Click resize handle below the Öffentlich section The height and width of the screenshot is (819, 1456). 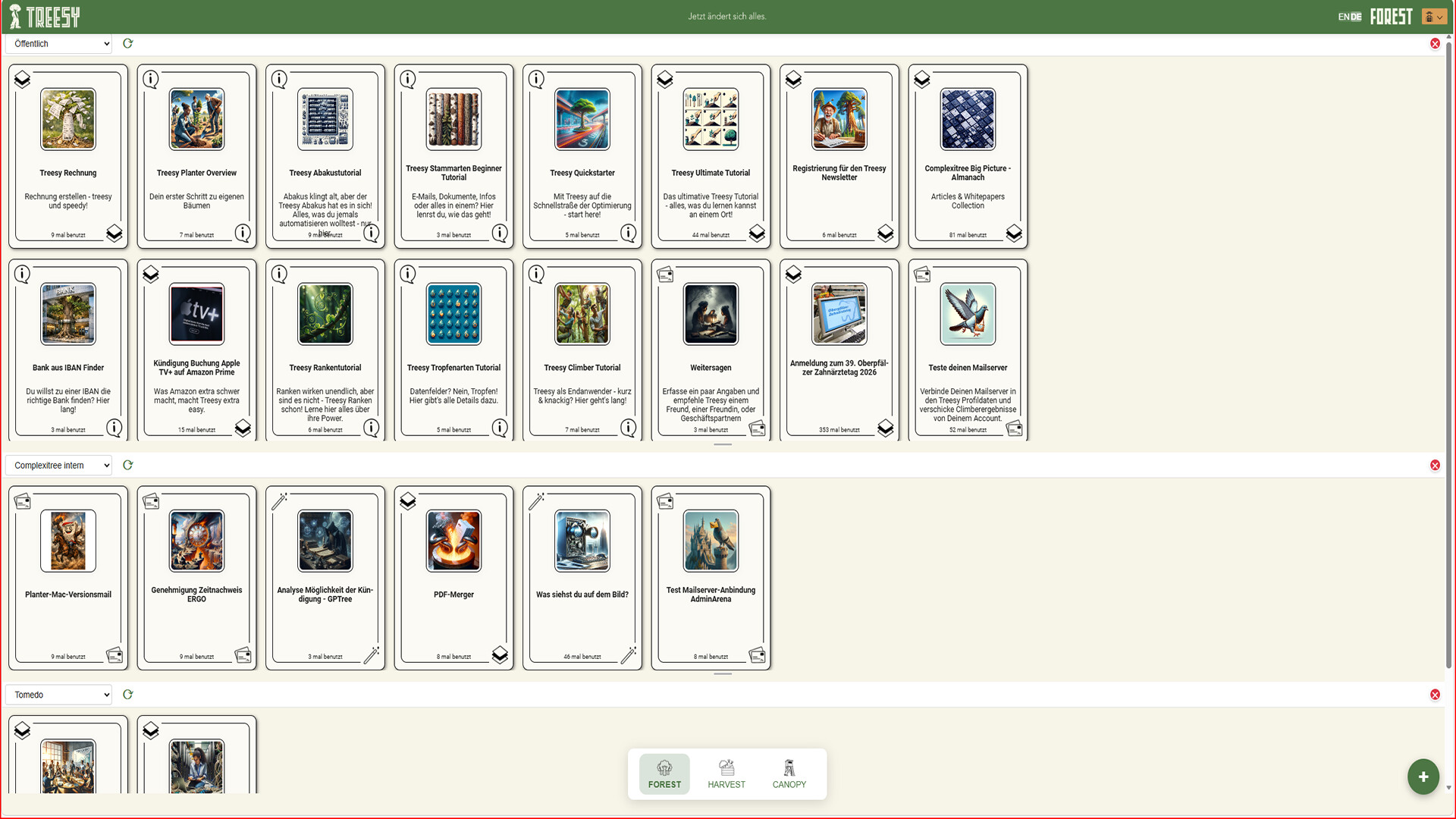[x=723, y=444]
